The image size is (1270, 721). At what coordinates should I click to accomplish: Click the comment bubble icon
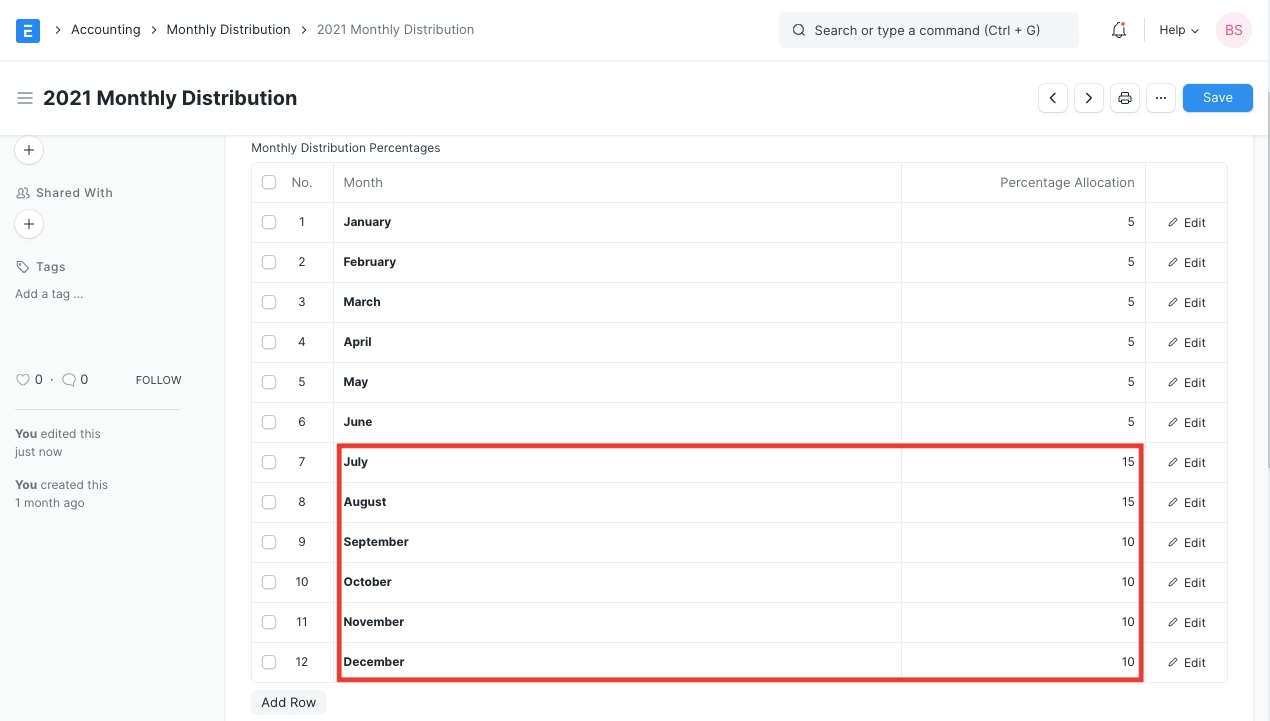point(69,380)
